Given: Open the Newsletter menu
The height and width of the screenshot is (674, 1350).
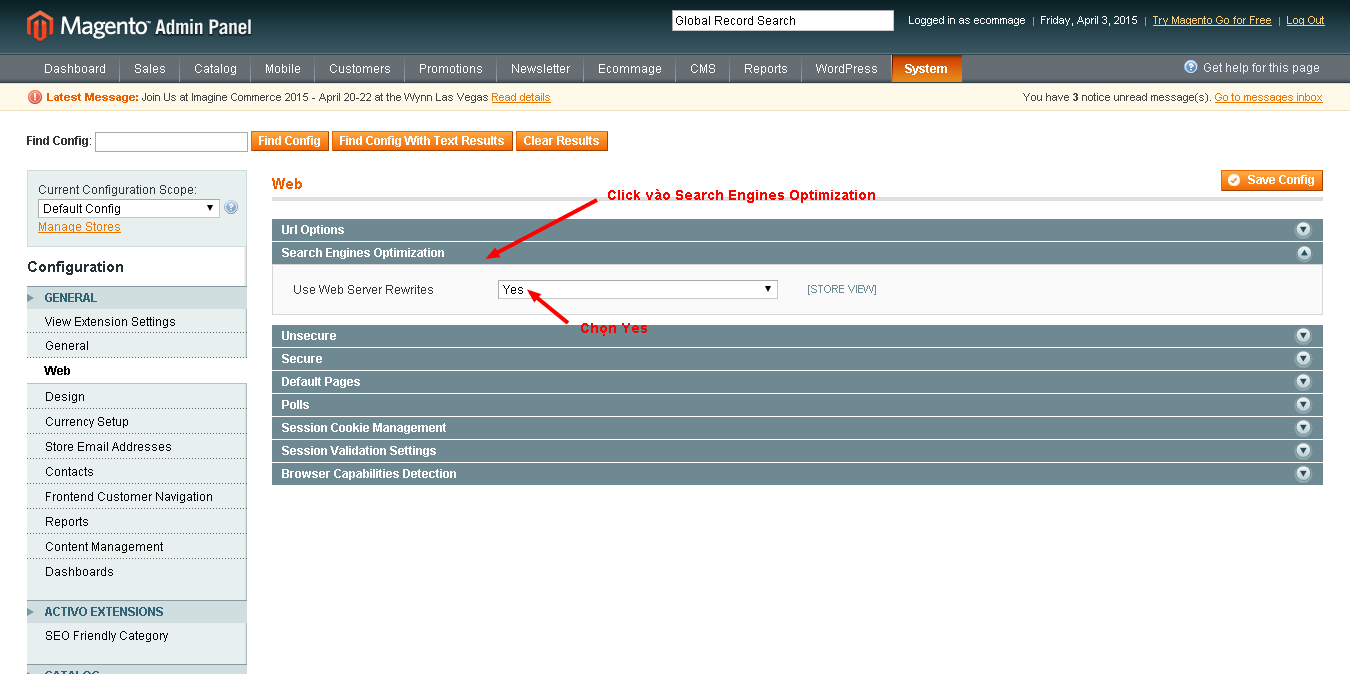Looking at the screenshot, I should coord(541,69).
